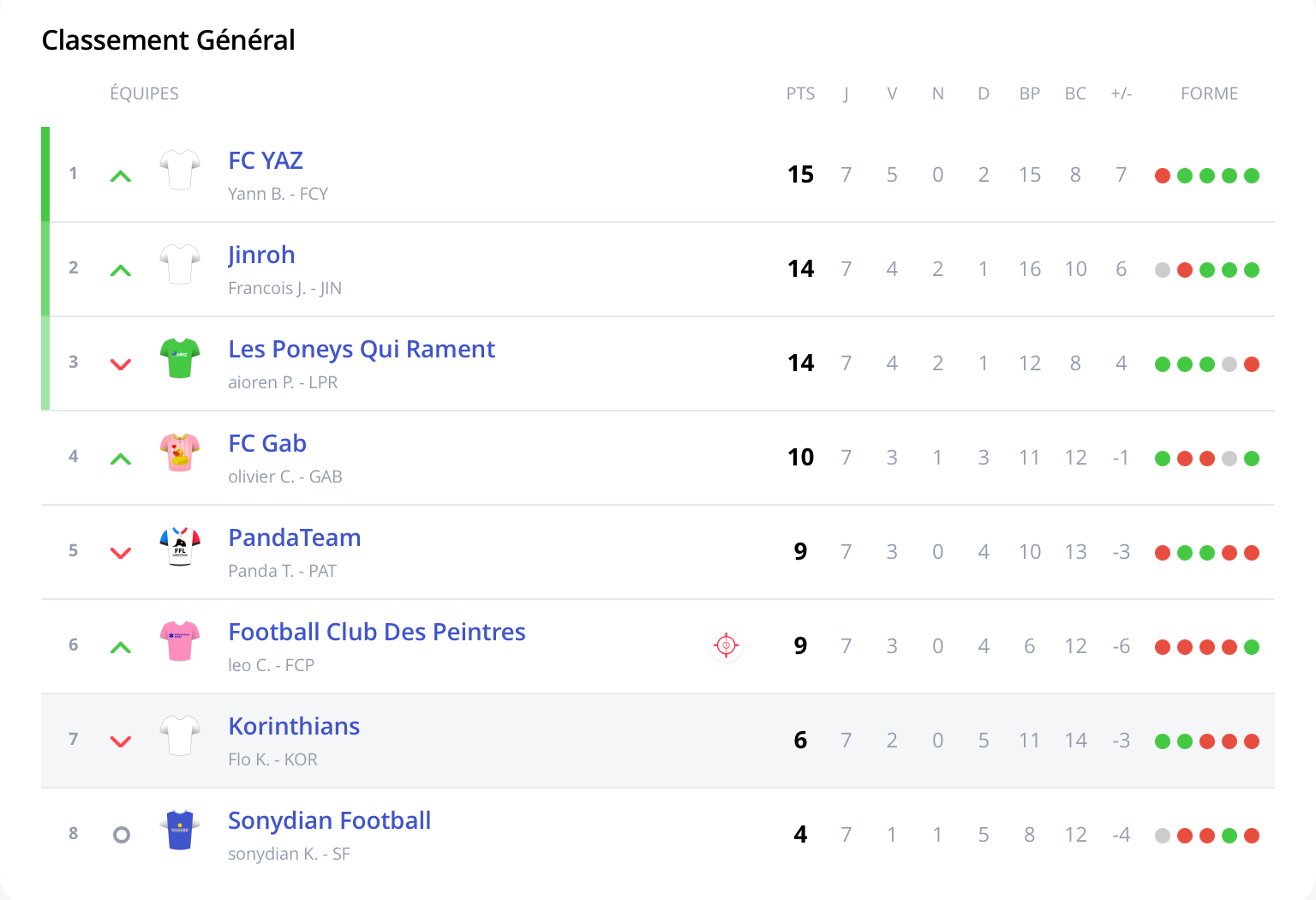Click red down arrow for Korinthians
The height and width of the screenshot is (900, 1316).
click(121, 741)
